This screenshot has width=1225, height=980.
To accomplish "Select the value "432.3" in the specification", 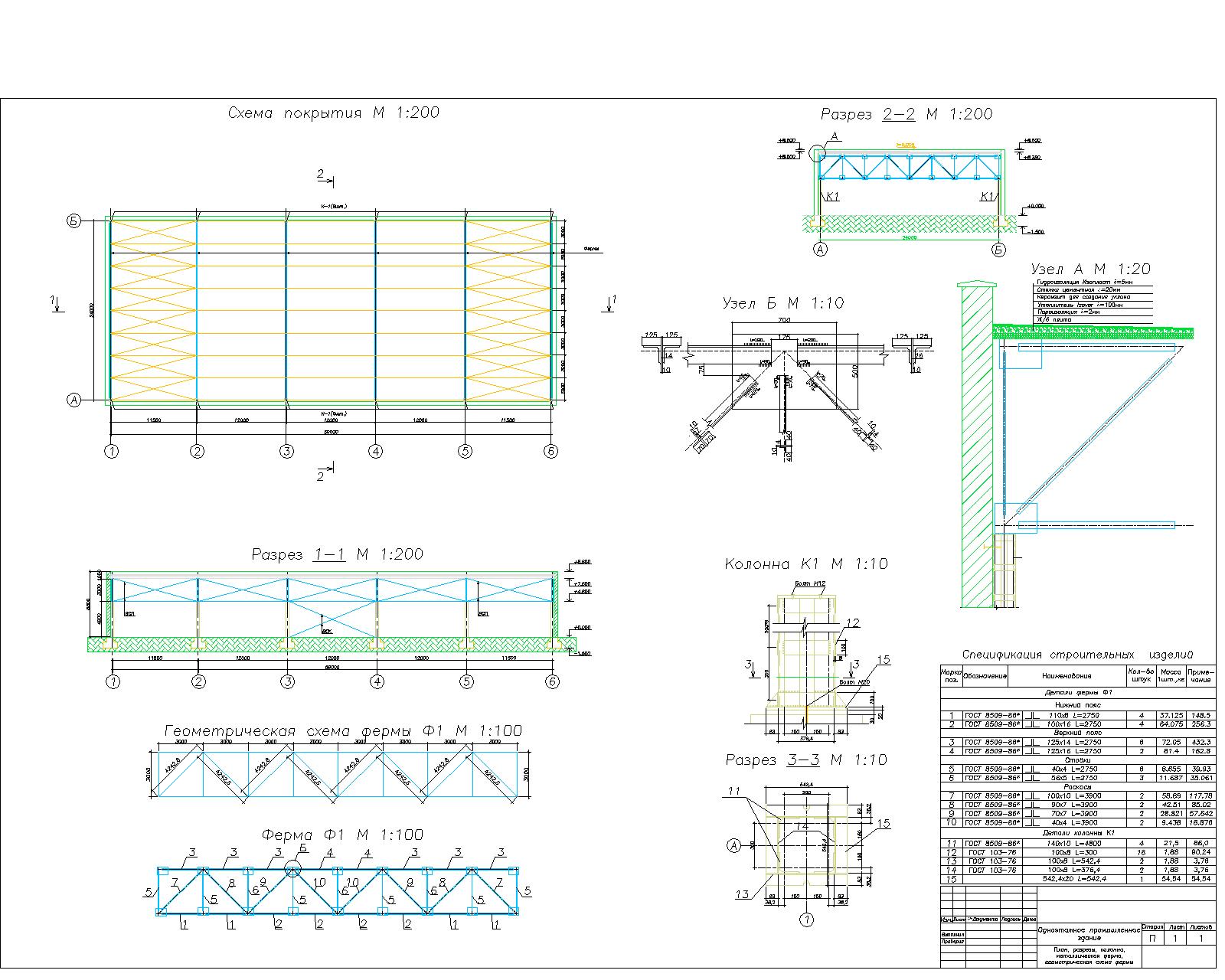I will (x=1201, y=742).
